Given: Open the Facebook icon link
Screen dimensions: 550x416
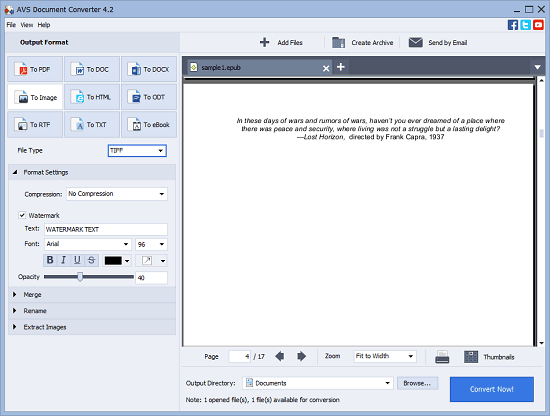Looking at the screenshot, I should [x=512, y=25].
